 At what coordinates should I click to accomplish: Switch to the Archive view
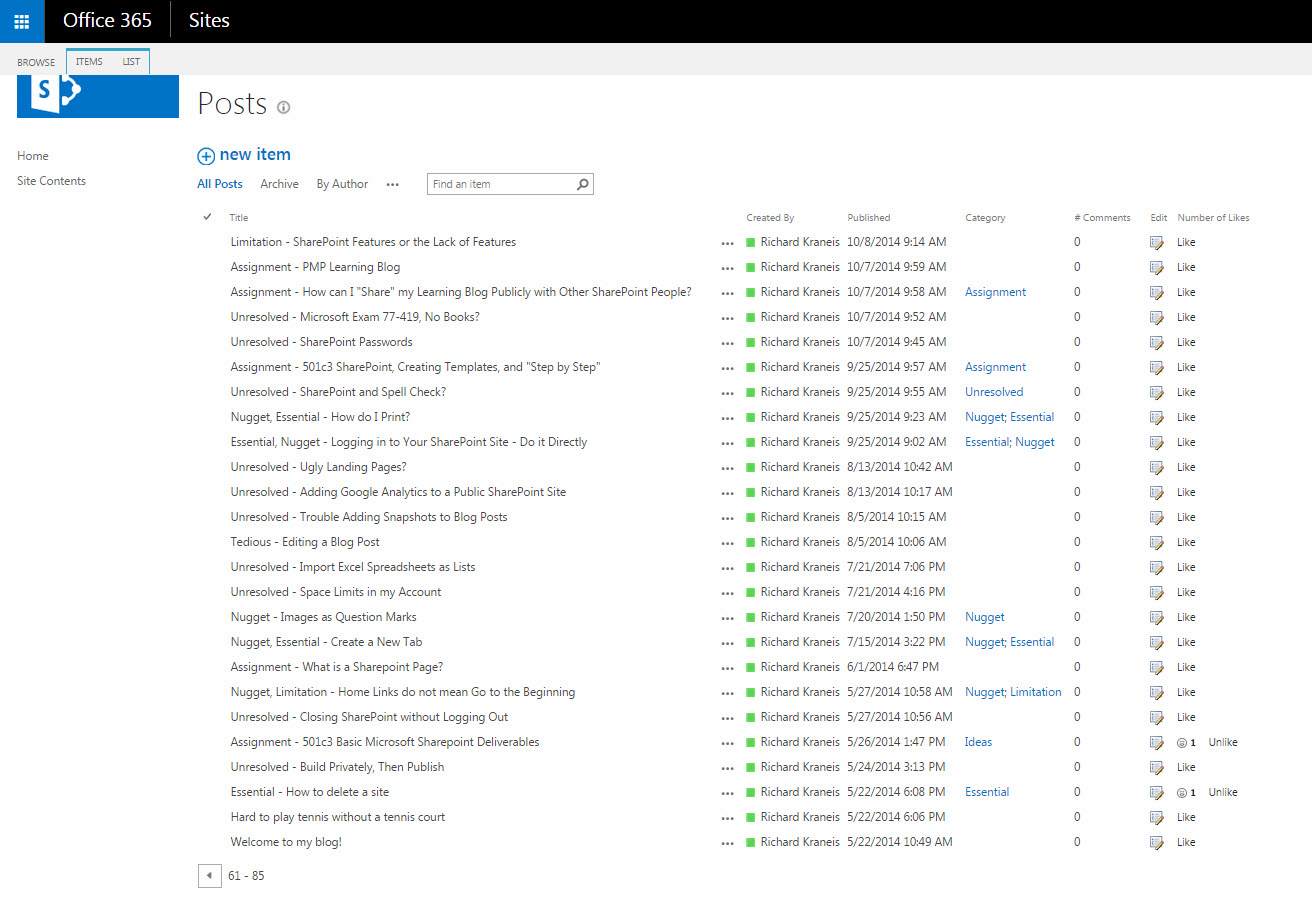[x=279, y=184]
